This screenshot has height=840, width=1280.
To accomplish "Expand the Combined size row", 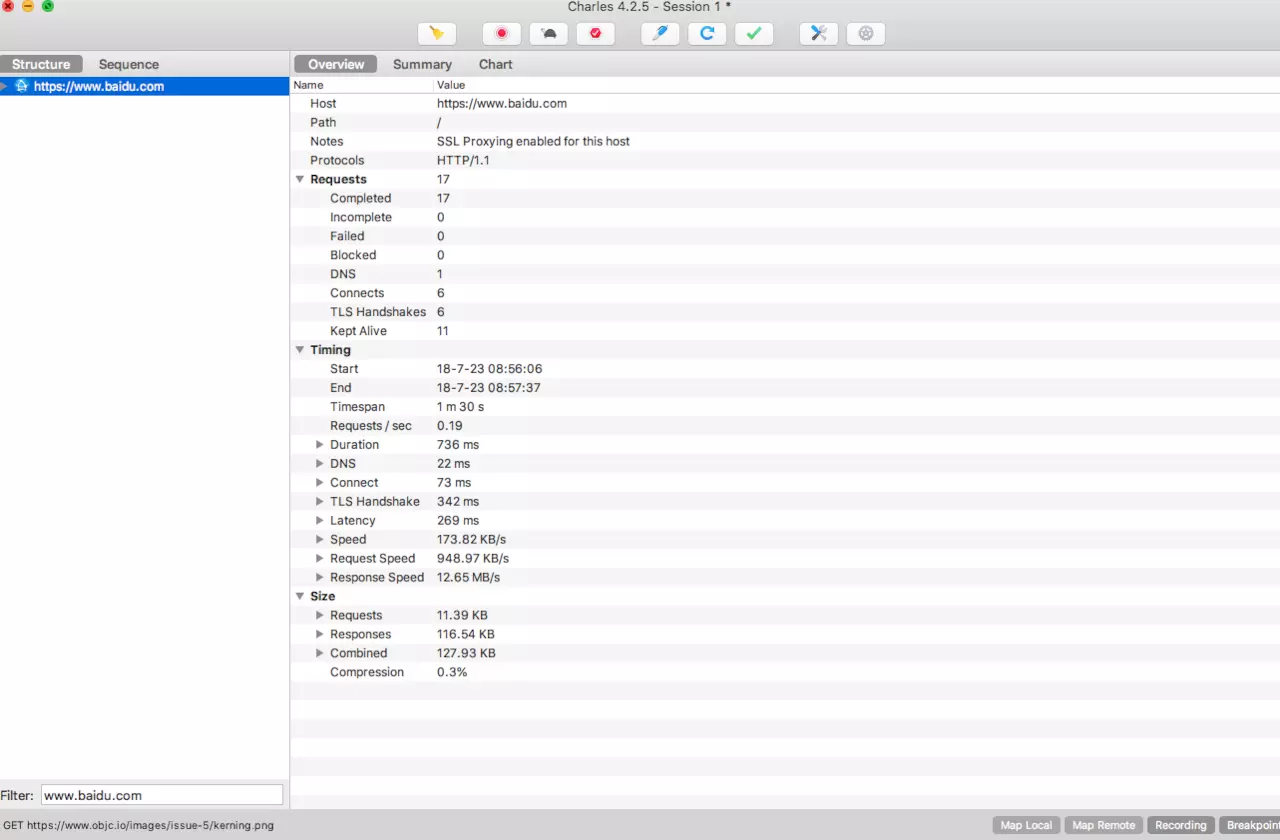I will coord(320,654).
